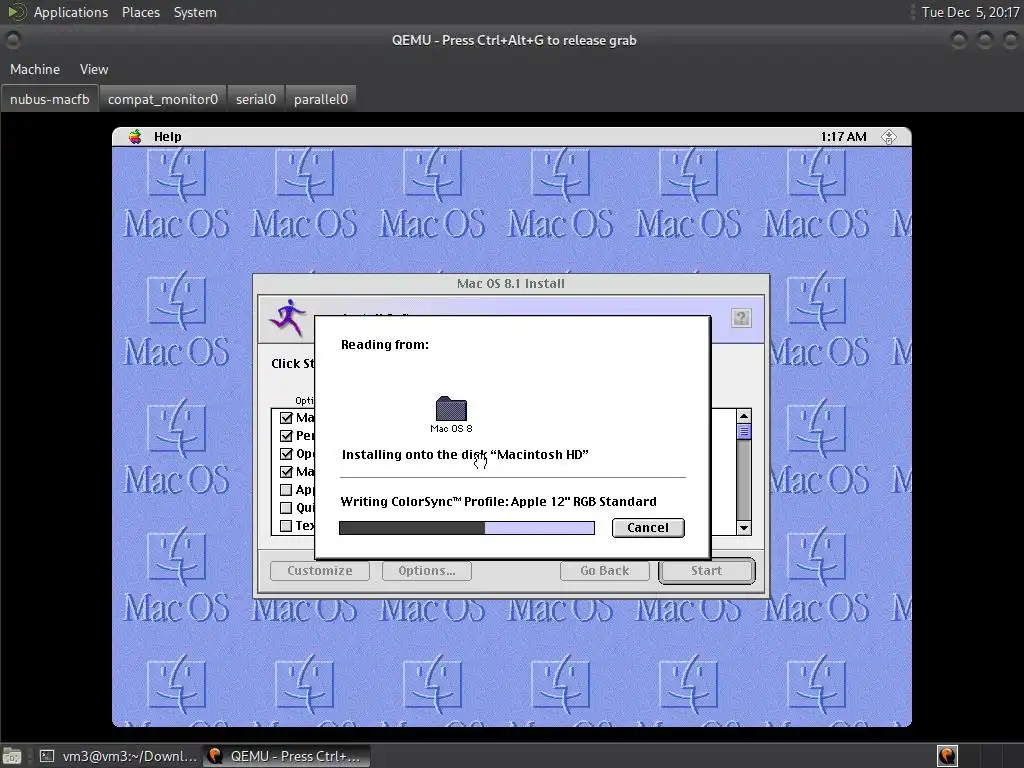1024x768 pixels.
Task: Click the installation progress bar
Action: 467,528
